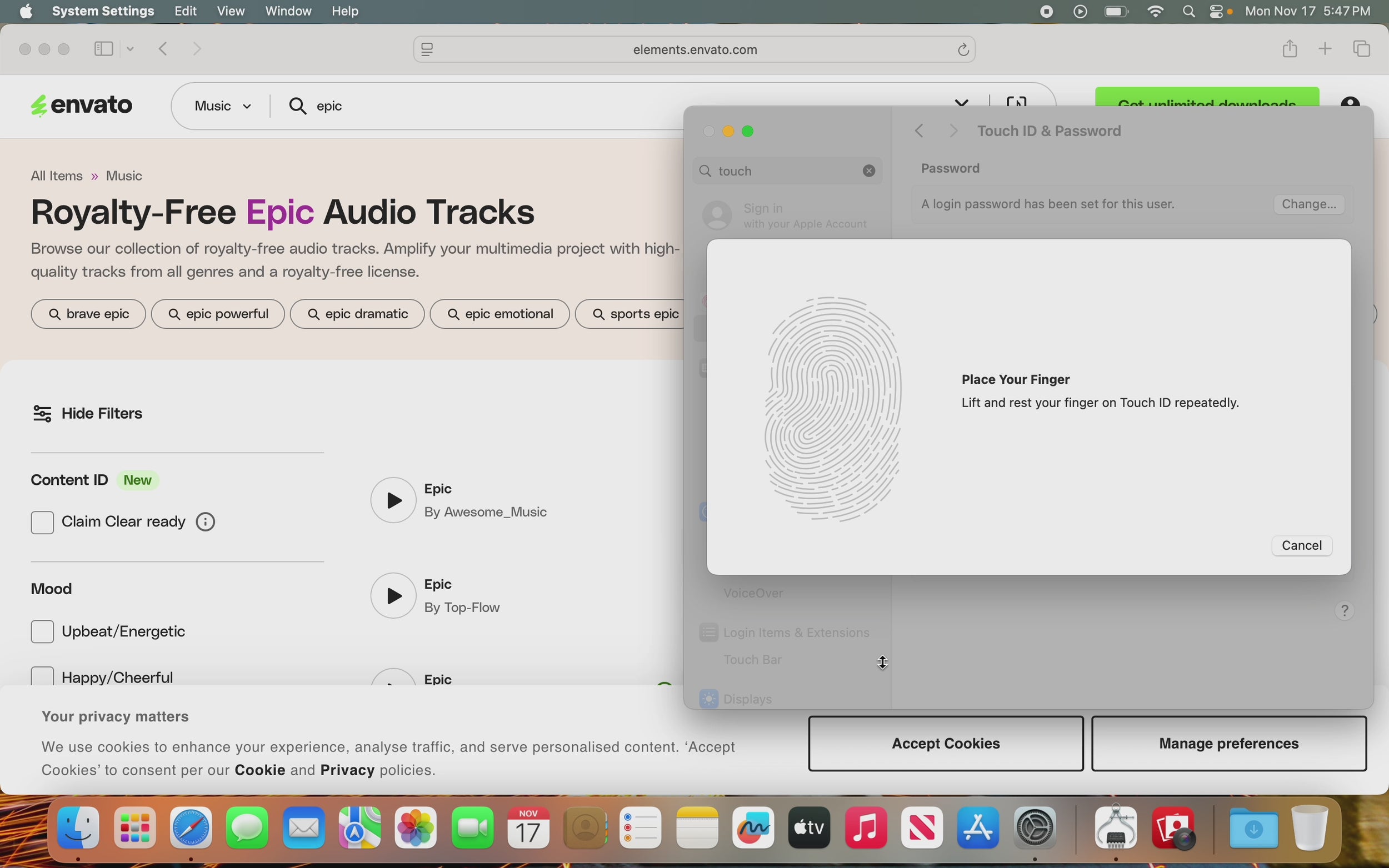1389x868 pixels.
Task: Toggle the Safari sidebar
Action: tap(103, 49)
